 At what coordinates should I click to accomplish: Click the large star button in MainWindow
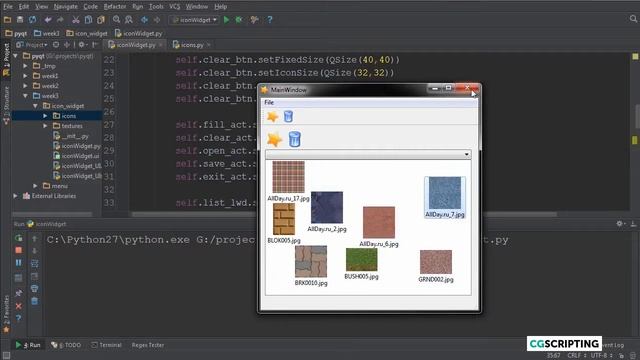(274, 140)
